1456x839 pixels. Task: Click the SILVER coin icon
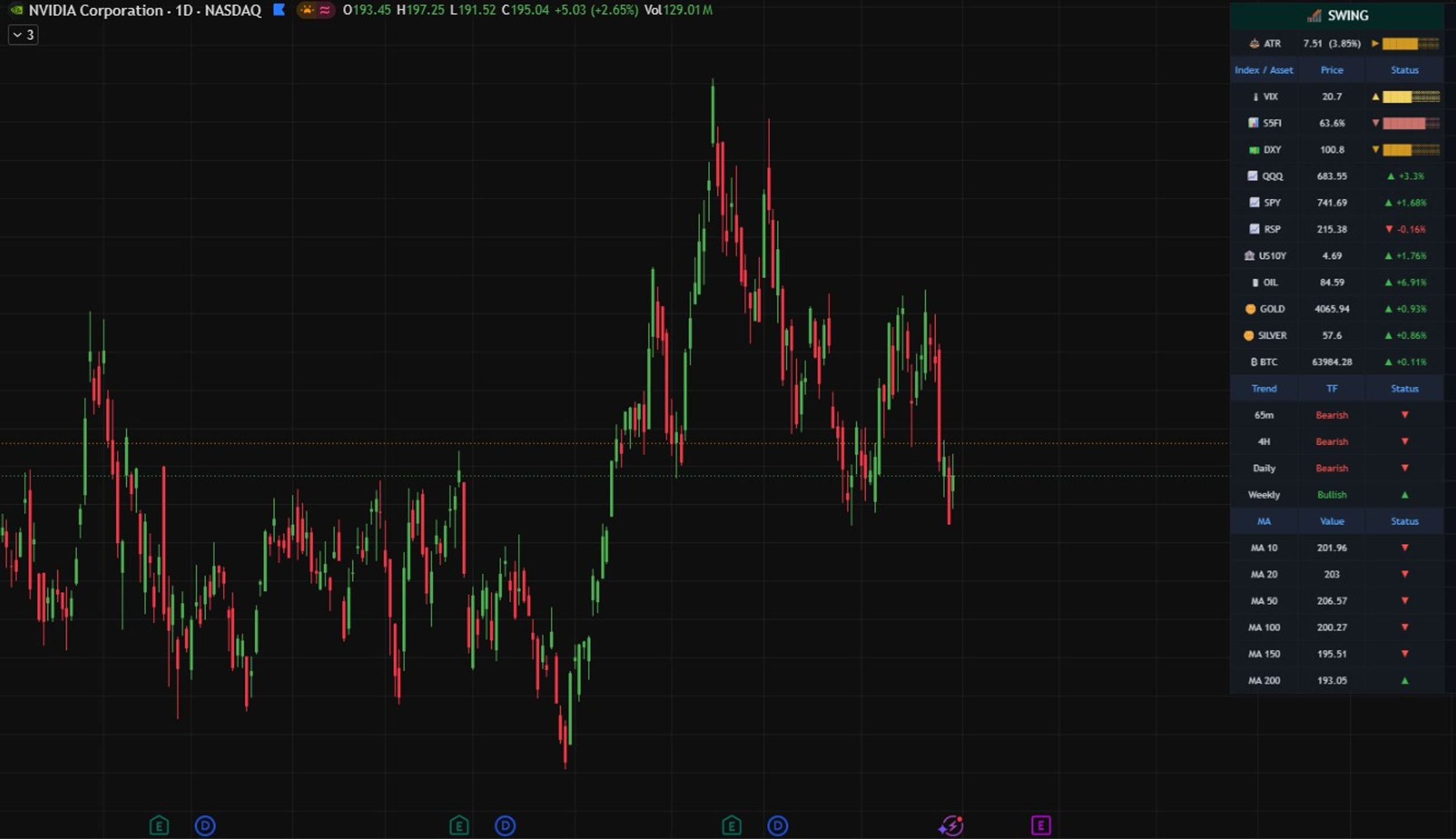1248,336
